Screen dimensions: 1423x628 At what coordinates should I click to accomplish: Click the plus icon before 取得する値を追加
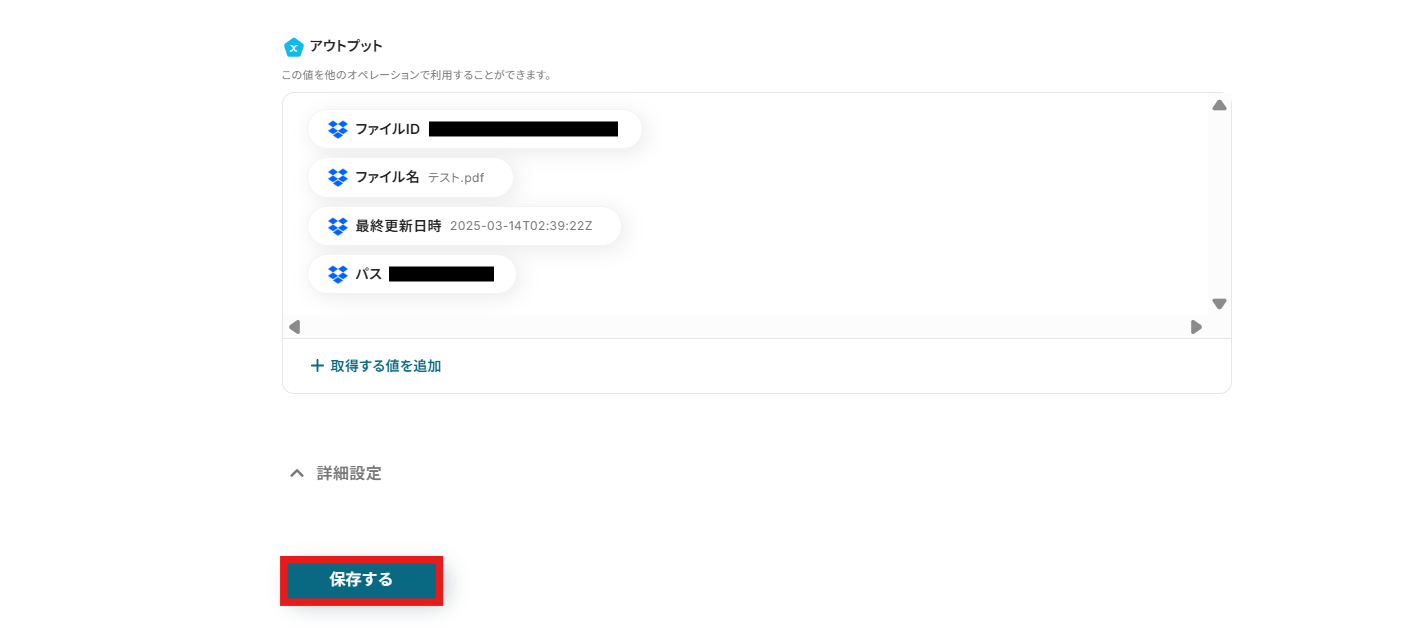pyautogui.click(x=317, y=366)
